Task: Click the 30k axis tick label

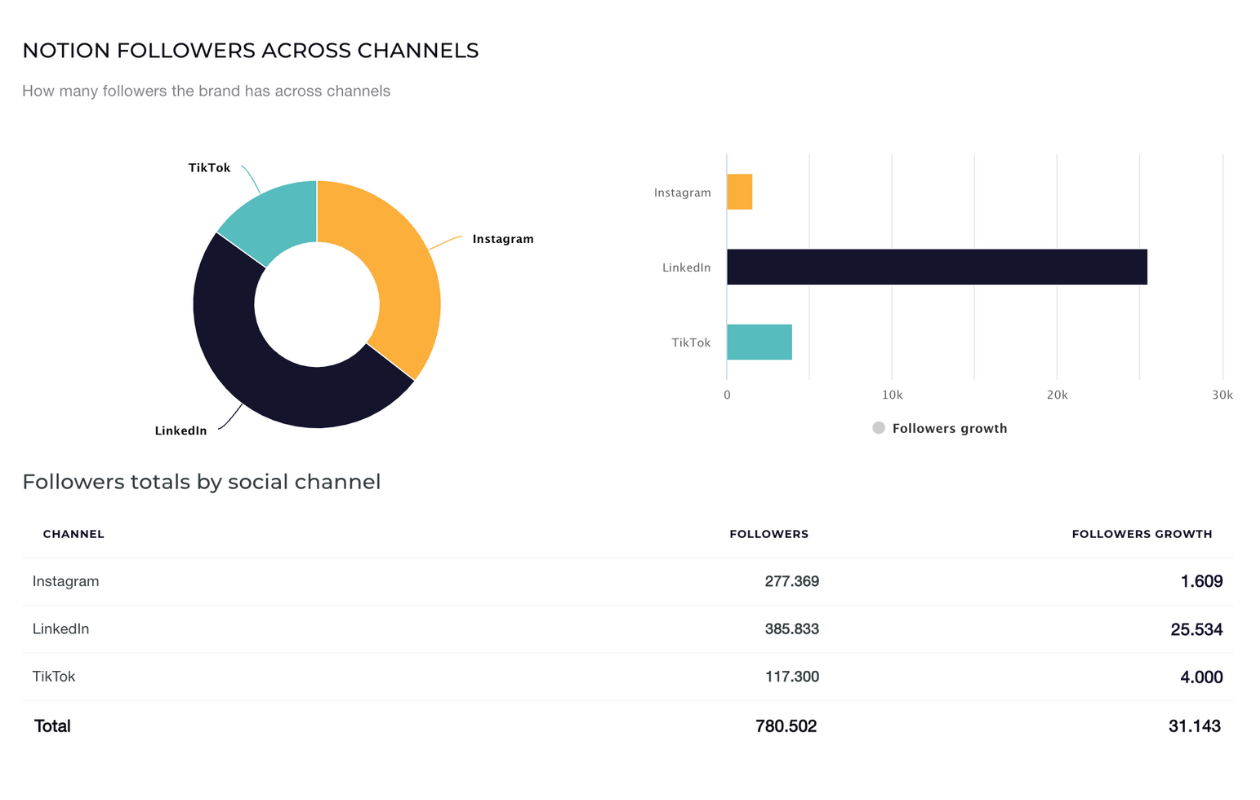Action: tap(1223, 395)
